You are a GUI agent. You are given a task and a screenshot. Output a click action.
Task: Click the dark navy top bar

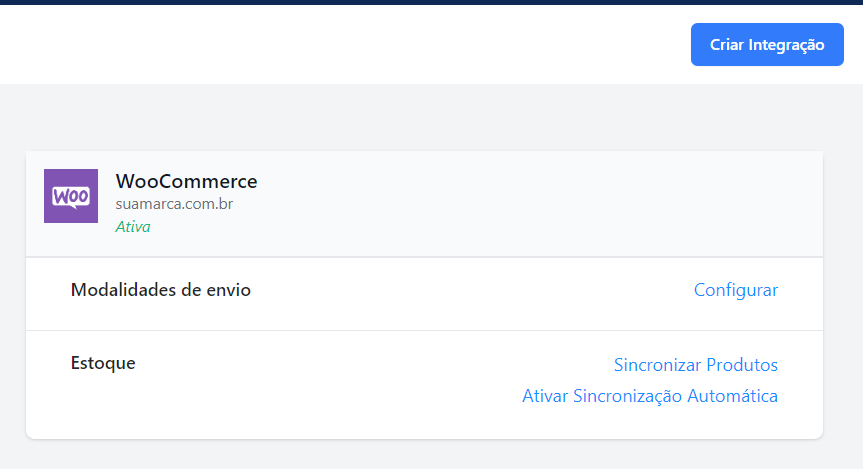432,2
